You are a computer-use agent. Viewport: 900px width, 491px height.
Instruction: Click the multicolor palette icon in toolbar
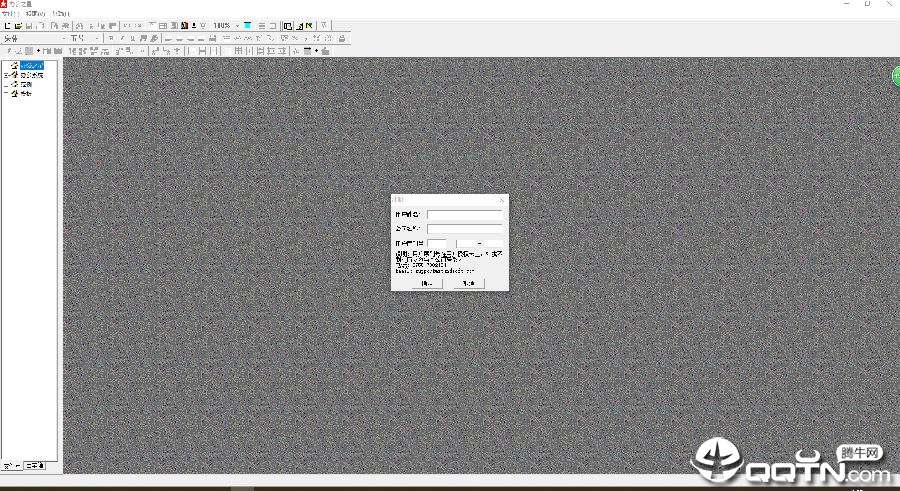[x=184, y=26]
